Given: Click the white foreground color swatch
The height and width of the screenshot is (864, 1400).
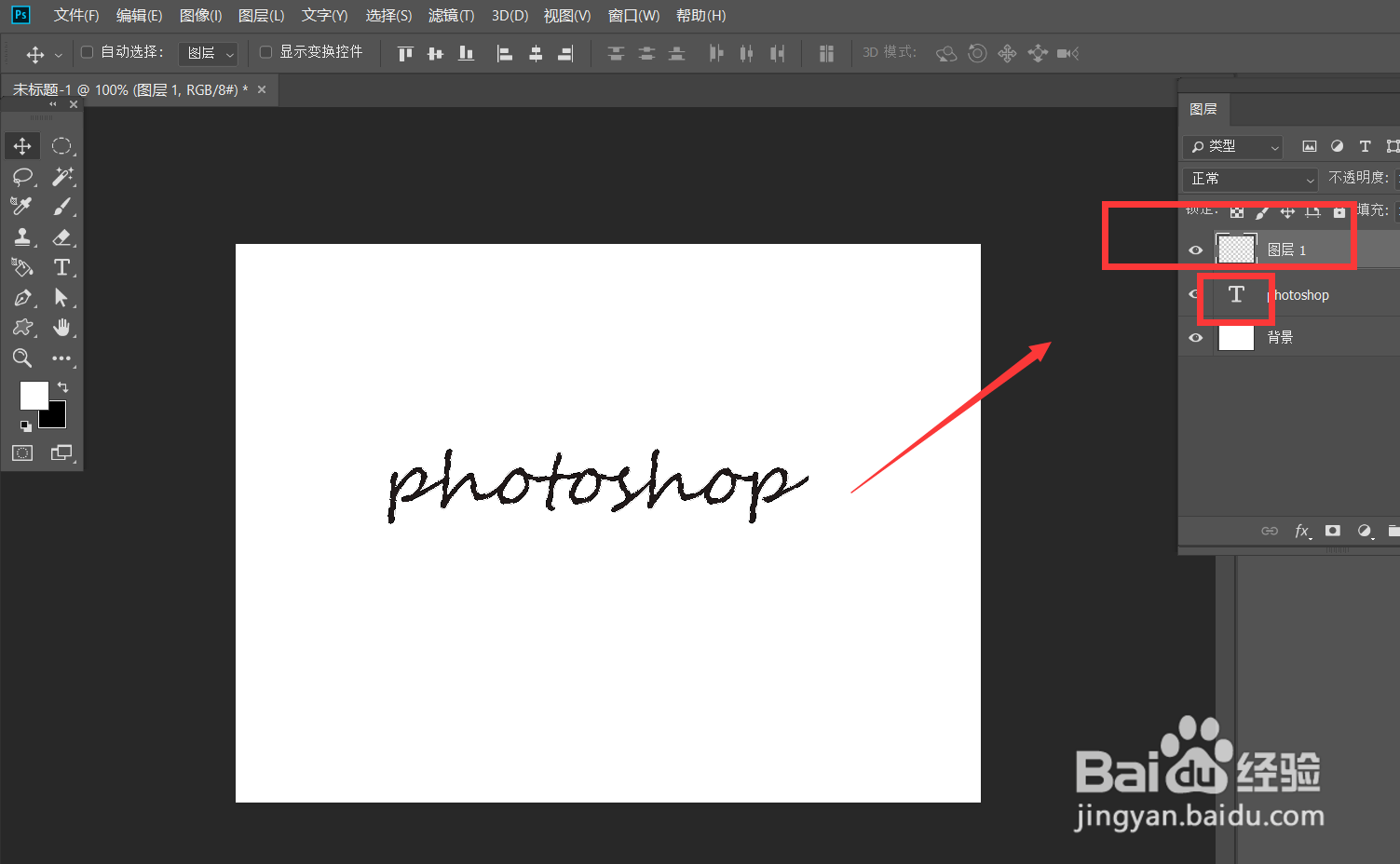Looking at the screenshot, I should tap(34, 396).
